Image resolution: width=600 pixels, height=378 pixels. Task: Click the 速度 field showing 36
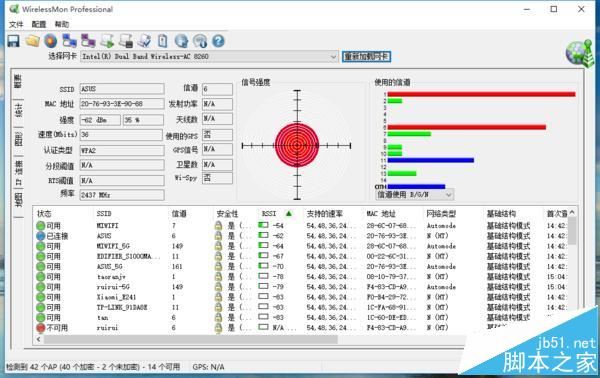[x=121, y=135]
